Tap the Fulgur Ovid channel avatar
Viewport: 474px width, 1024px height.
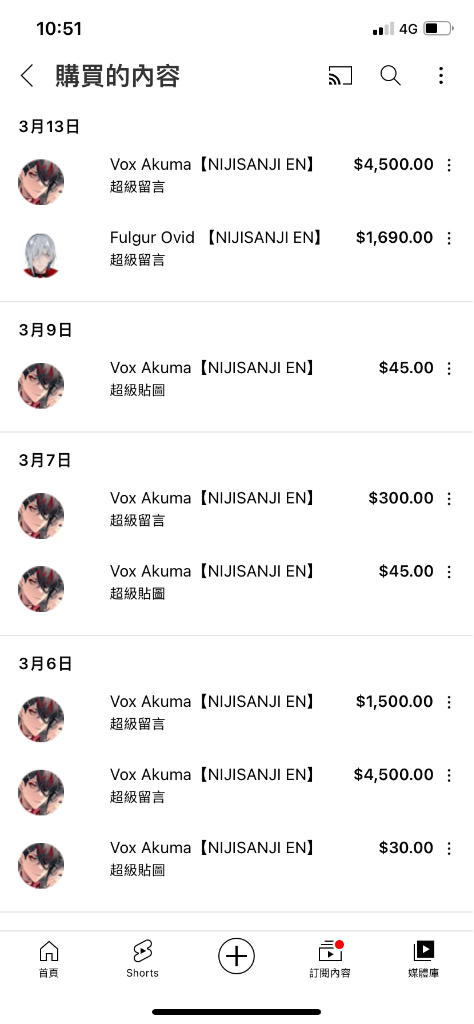(x=40, y=255)
